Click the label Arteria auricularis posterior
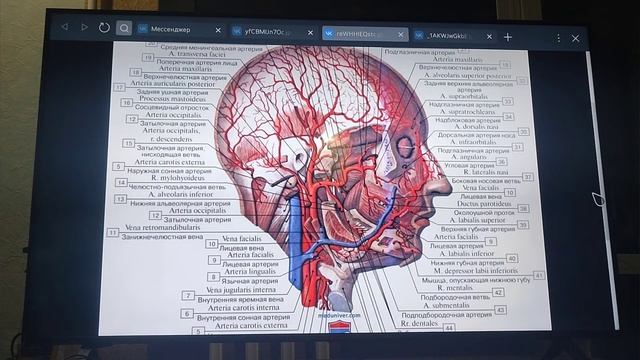Viewport: 640px width, 360px height. pyautogui.click(x=172, y=84)
